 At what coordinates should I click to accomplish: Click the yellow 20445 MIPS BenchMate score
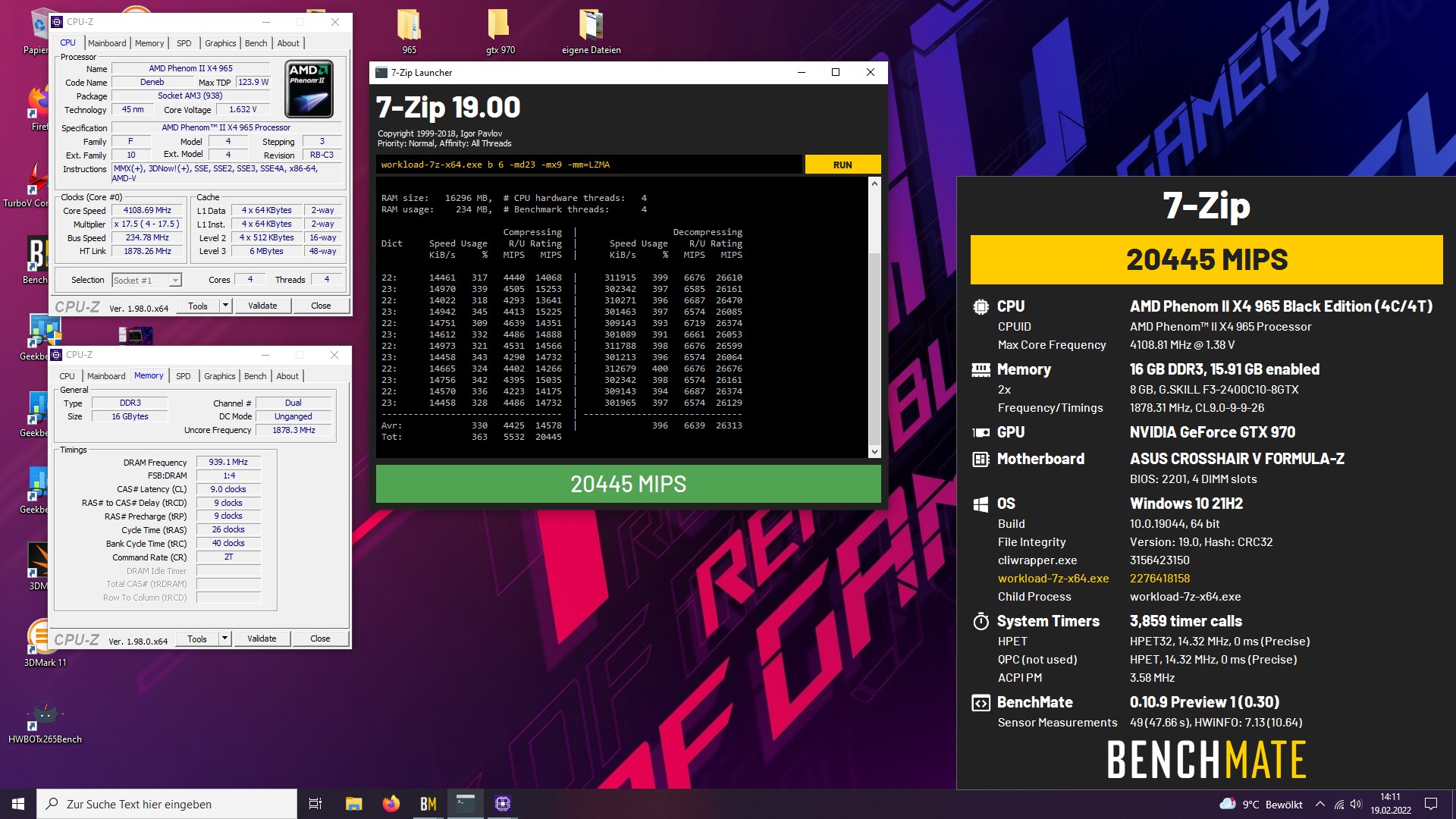(x=1207, y=259)
